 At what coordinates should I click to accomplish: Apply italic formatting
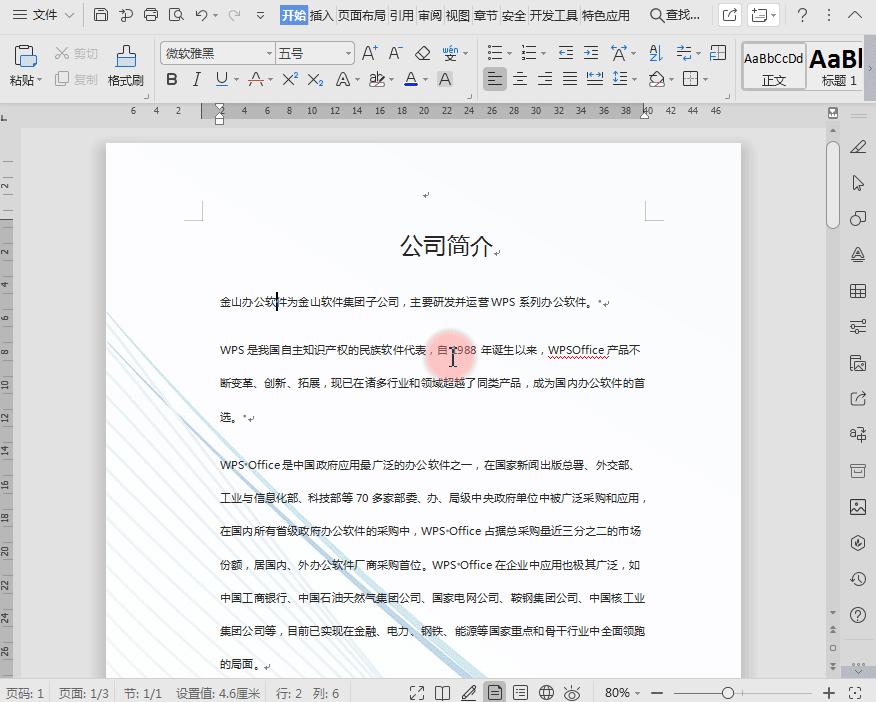[196, 79]
